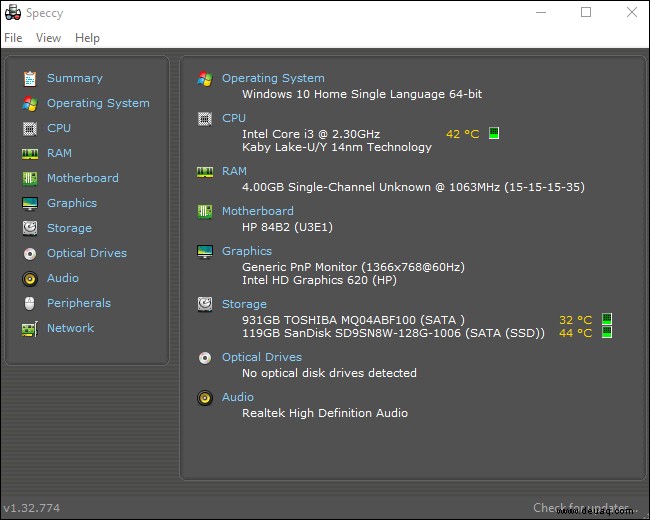Click the Audio heading link in summary
The image size is (650, 520).
click(x=238, y=397)
